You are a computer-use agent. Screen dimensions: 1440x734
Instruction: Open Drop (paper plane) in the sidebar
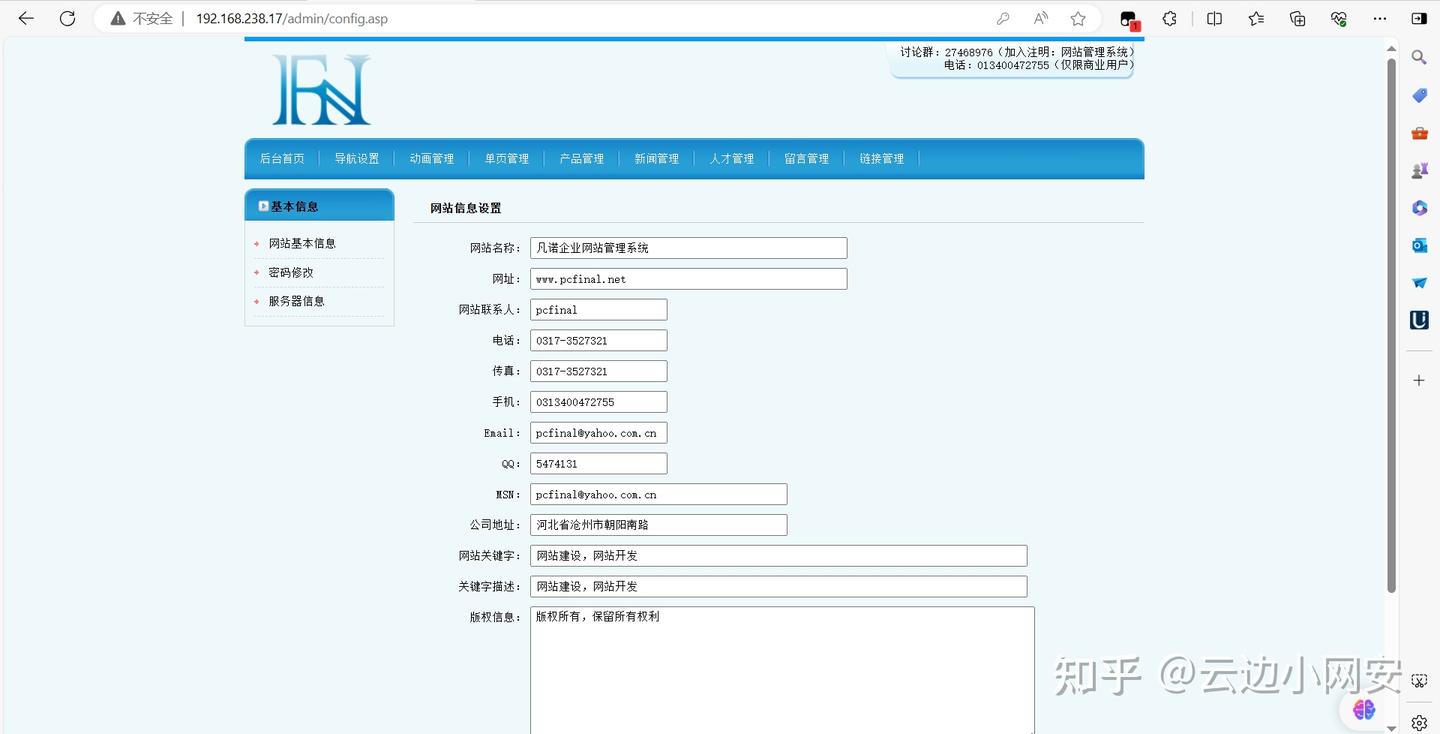tap(1418, 282)
